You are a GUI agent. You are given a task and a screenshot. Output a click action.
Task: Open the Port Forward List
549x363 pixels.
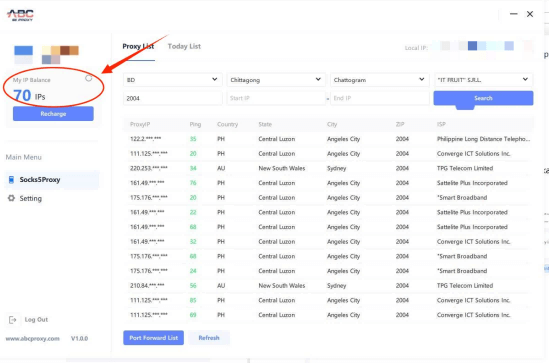pyautogui.click(x=153, y=338)
